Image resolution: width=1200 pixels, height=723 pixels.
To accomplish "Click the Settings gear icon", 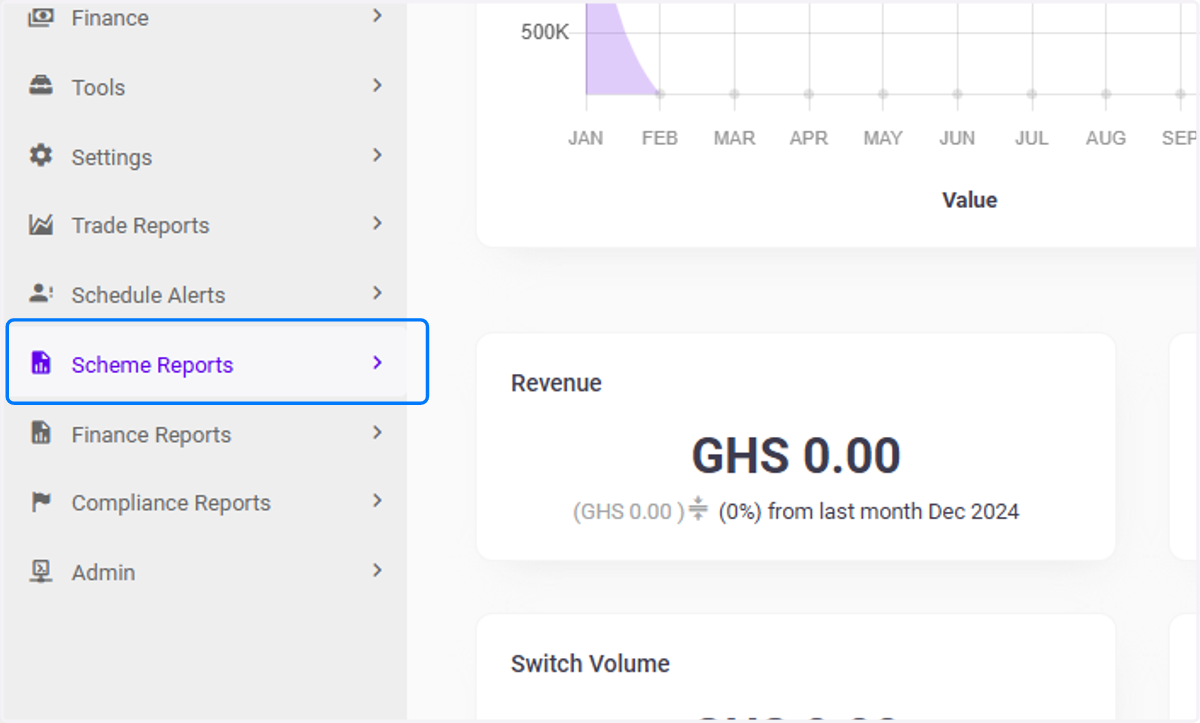I will click(41, 156).
